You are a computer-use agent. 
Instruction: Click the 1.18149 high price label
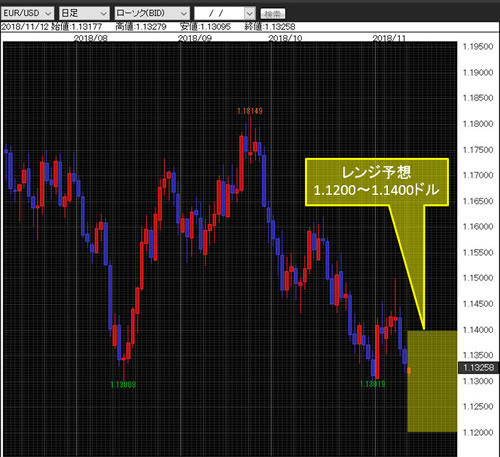point(250,111)
